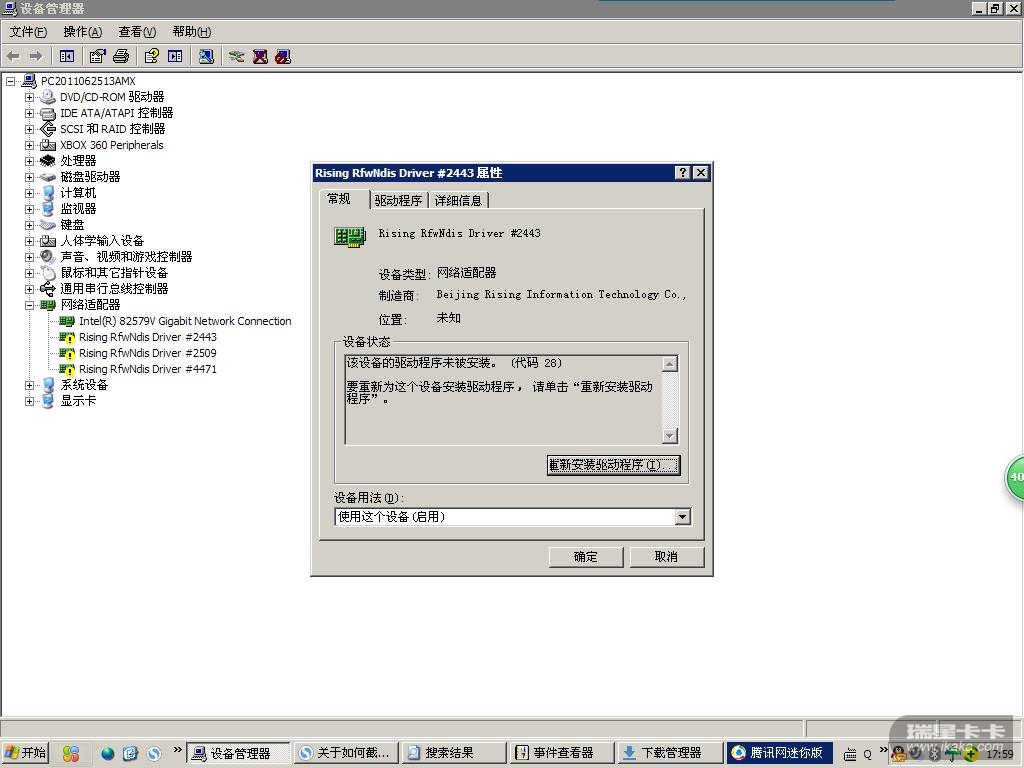This screenshot has height=768, width=1024.
Task: Open the 文件 menu
Action: (x=28, y=31)
